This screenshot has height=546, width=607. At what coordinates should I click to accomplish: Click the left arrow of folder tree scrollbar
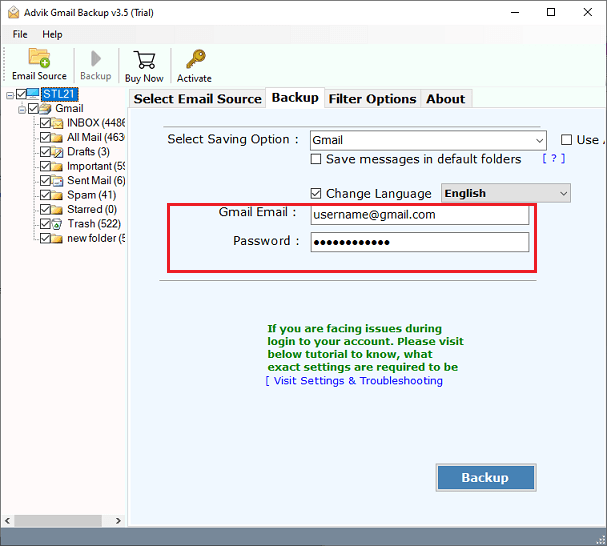[7, 521]
